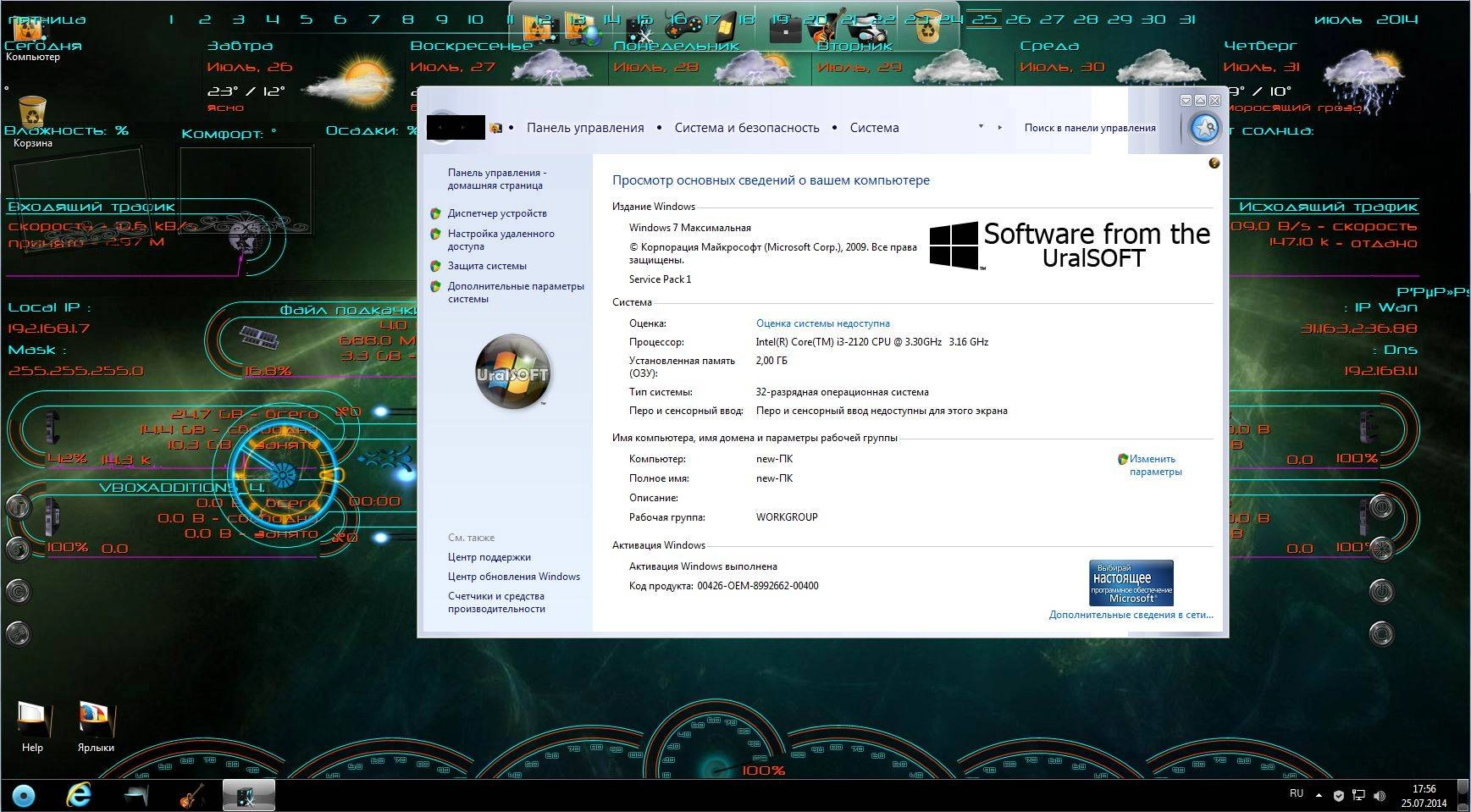Viewport: 1471px width, 812px height.
Task: Open Диспетчер устройств
Action: tap(497, 213)
